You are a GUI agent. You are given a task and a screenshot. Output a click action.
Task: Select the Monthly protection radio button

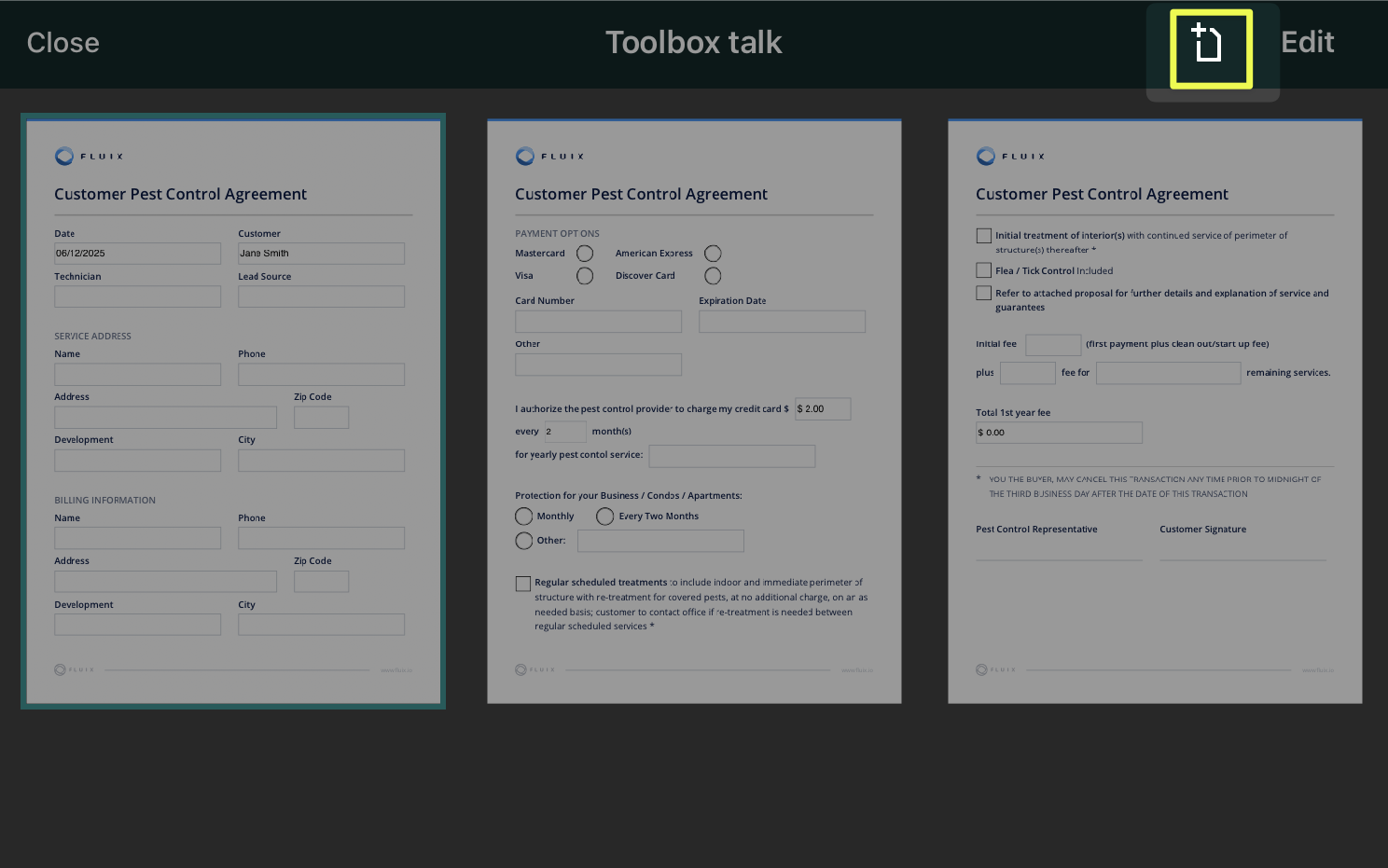pyautogui.click(x=524, y=517)
